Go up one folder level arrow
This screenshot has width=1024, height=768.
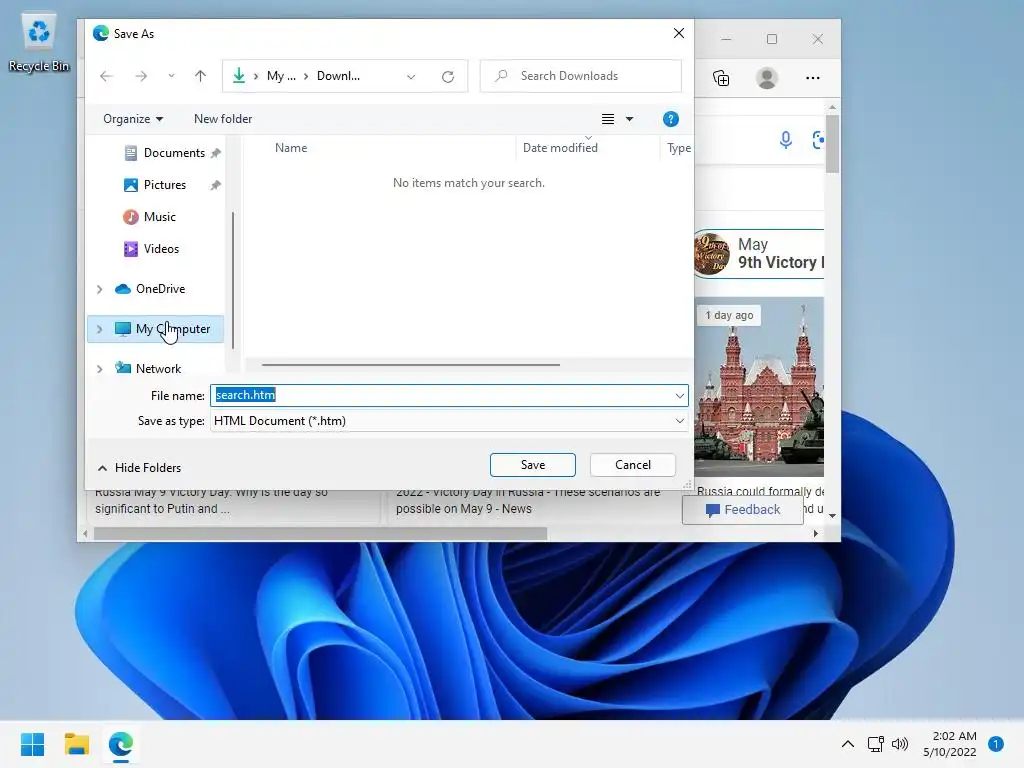200,76
